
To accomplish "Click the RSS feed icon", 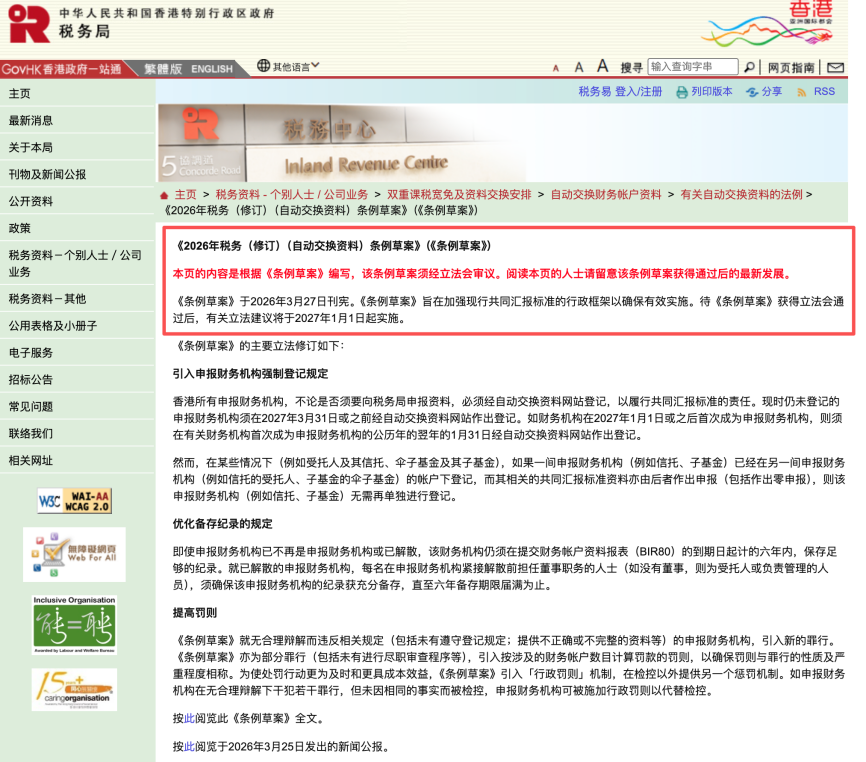I will coord(802,91).
